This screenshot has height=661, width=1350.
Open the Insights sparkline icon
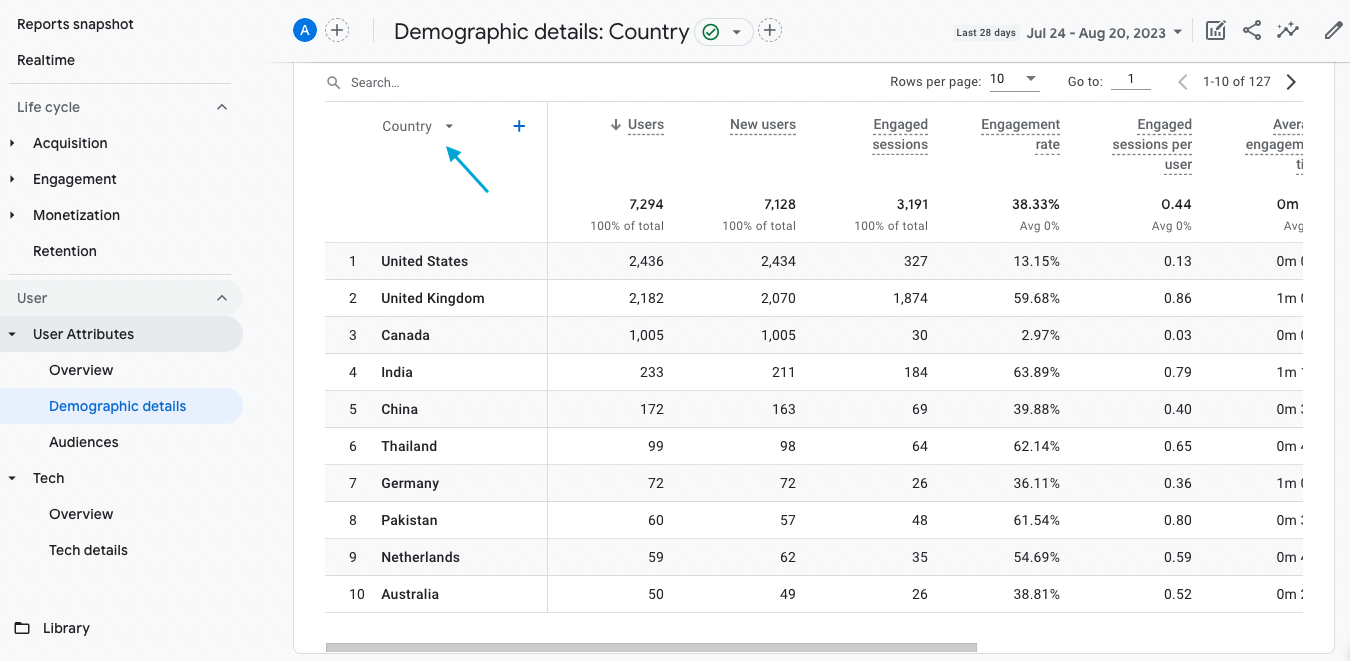click(1288, 31)
